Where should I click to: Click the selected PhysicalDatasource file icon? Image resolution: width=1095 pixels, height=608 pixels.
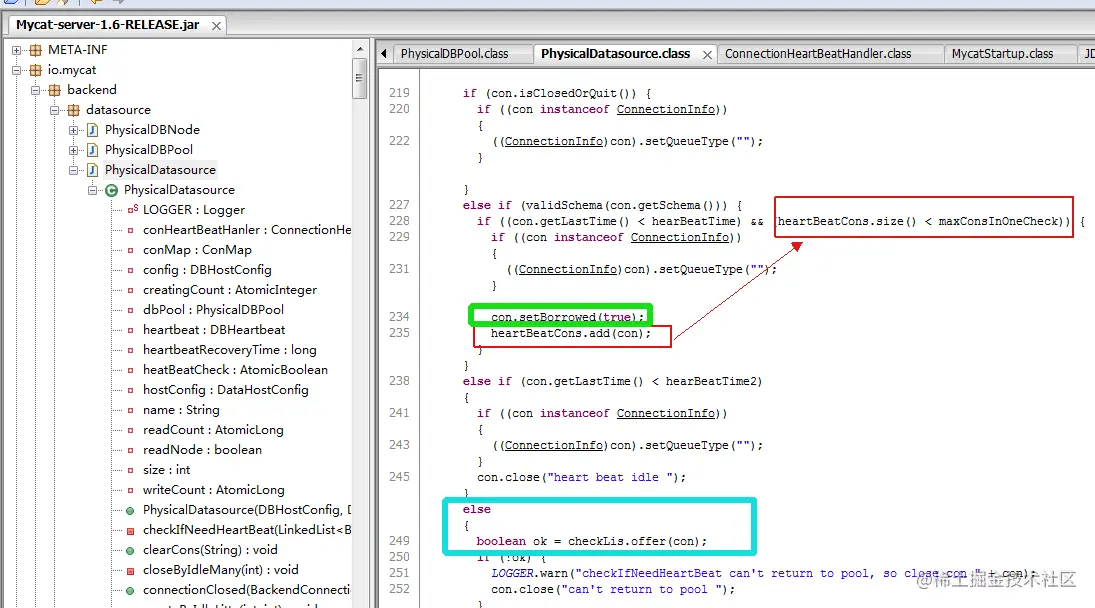(92, 170)
